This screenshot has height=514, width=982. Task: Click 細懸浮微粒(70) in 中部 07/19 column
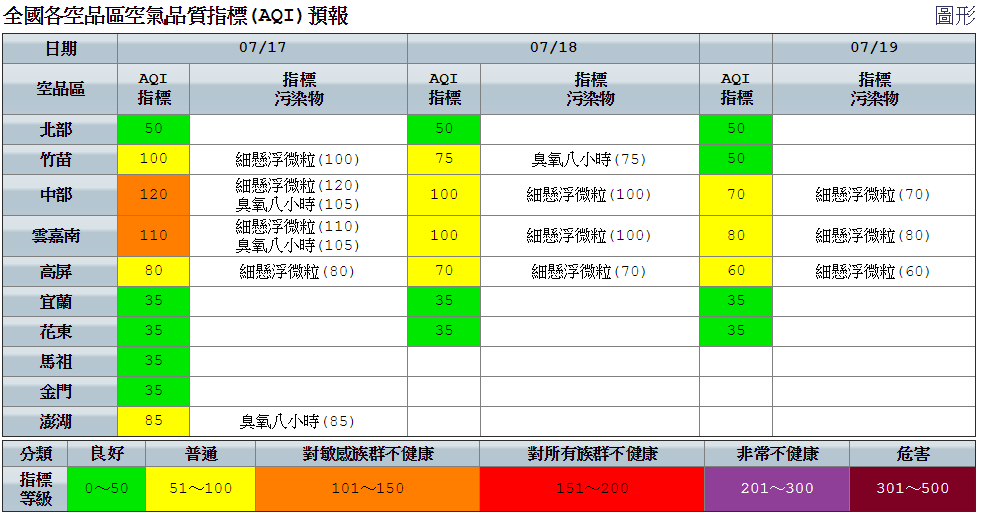click(873, 195)
